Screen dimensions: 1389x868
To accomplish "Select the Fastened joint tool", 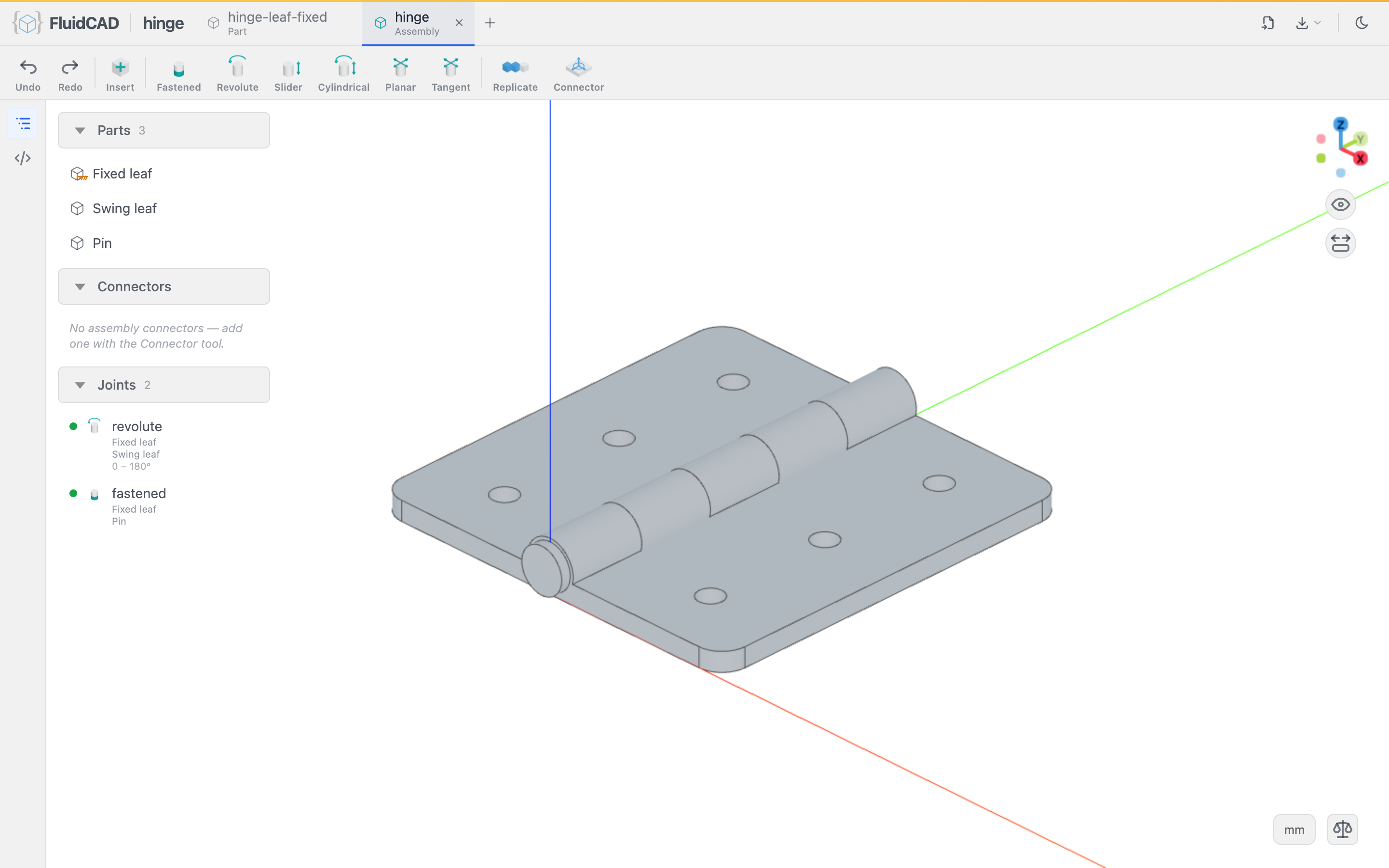I will click(178, 75).
